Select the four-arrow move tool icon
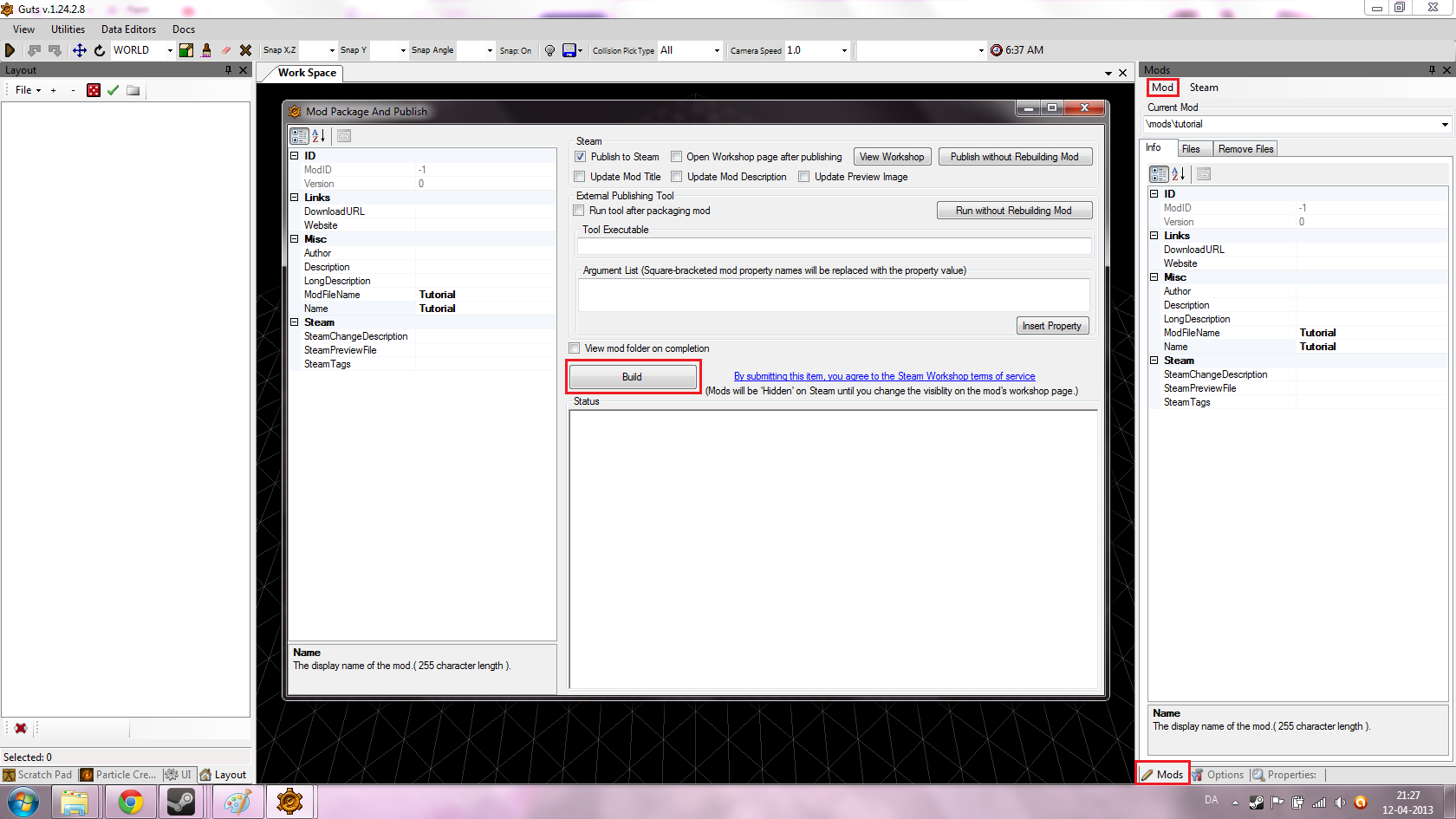 tap(79, 50)
